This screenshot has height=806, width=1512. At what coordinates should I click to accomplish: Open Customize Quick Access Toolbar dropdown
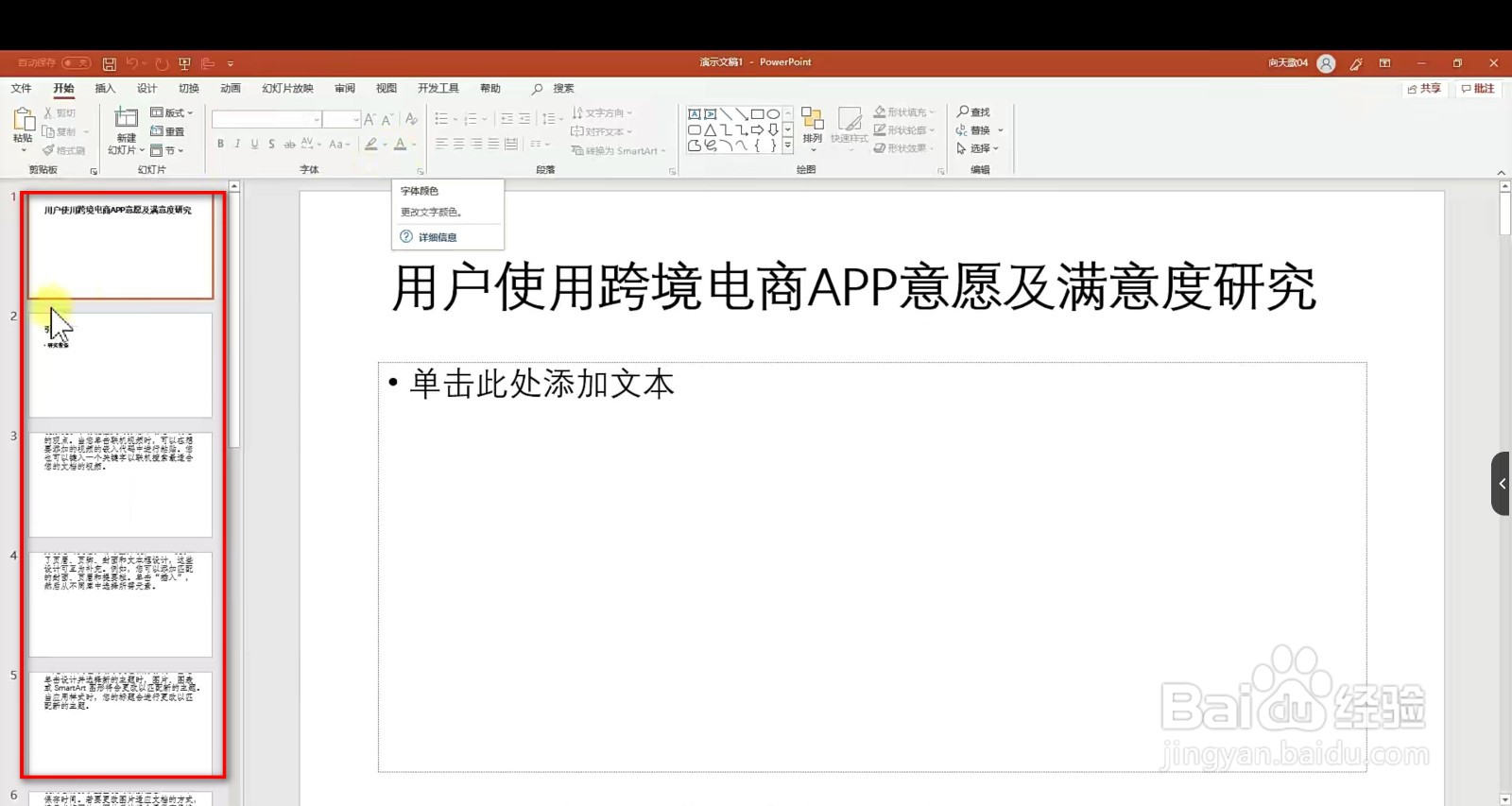tap(231, 64)
